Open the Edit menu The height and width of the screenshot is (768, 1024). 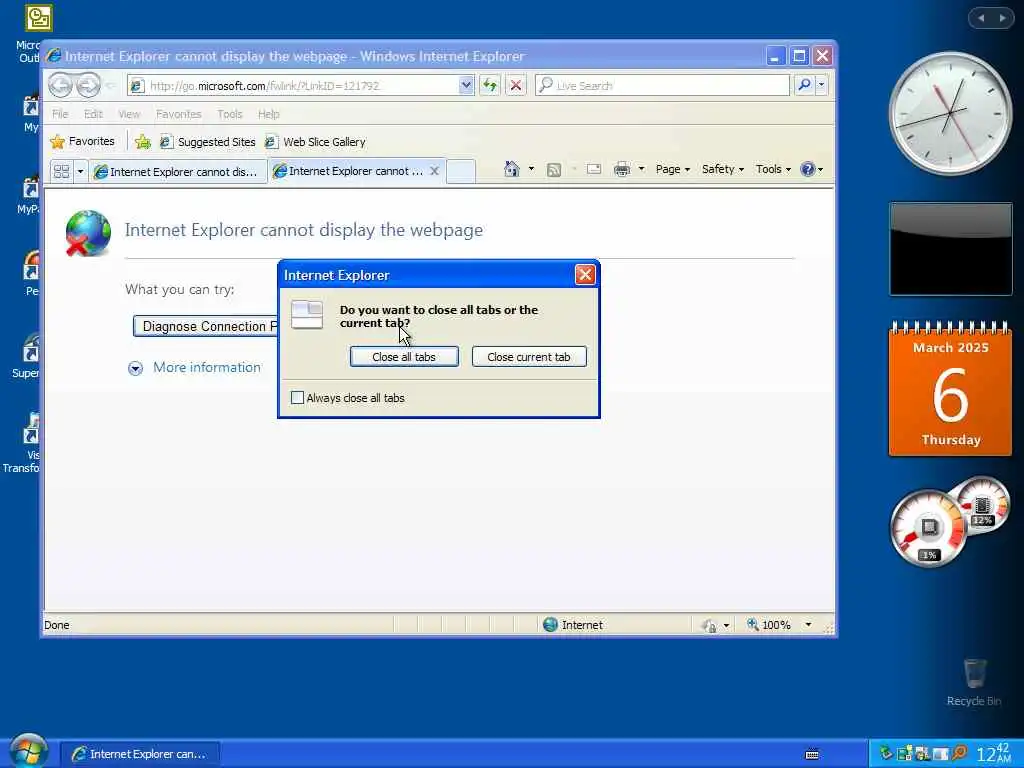93,114
